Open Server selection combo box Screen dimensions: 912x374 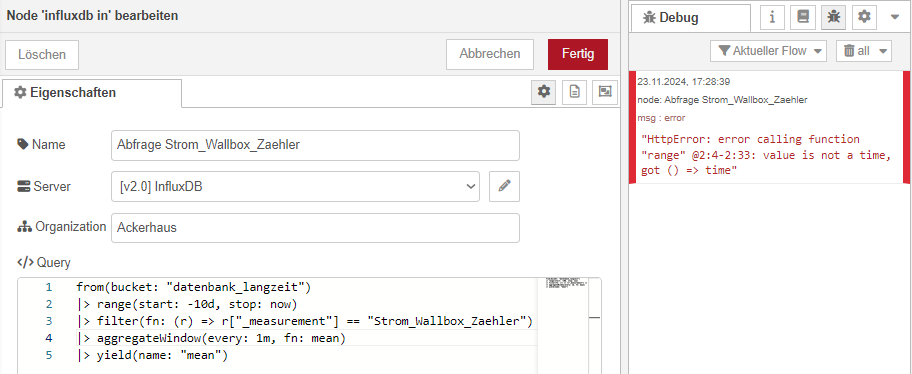point(295,186)
